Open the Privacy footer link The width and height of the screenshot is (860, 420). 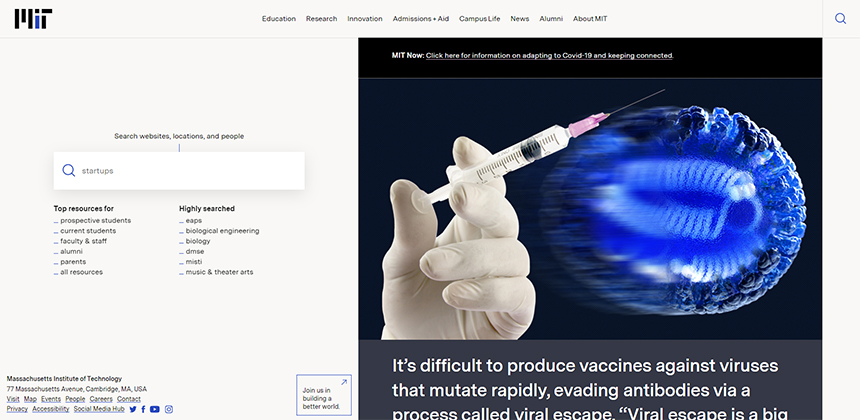(17, 409)
